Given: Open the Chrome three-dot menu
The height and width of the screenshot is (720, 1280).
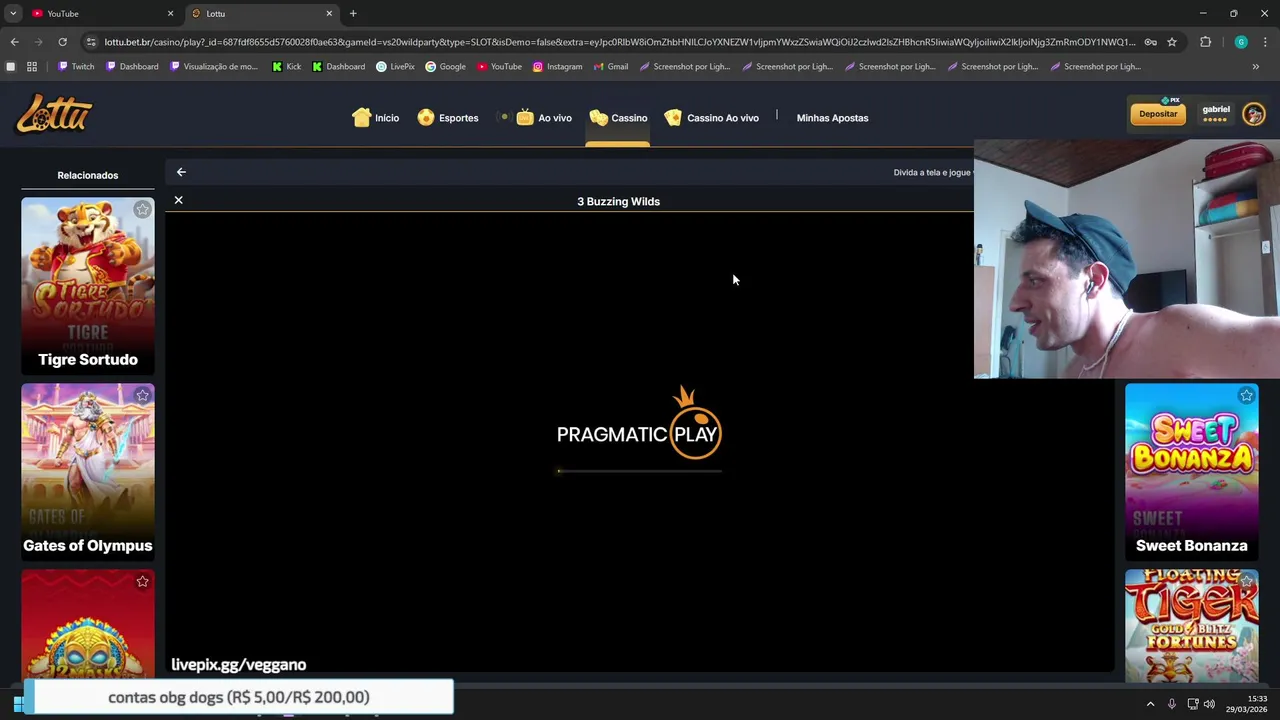Looking at the screenshot, I should pos(1264,42).
